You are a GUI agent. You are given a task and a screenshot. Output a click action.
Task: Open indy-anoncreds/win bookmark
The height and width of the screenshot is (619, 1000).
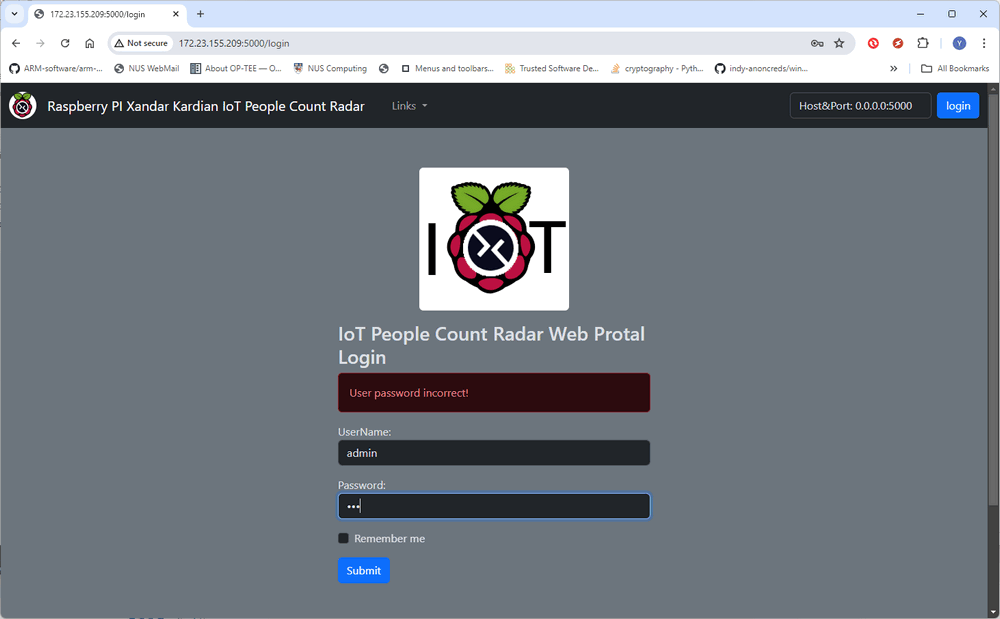point(761,68)
